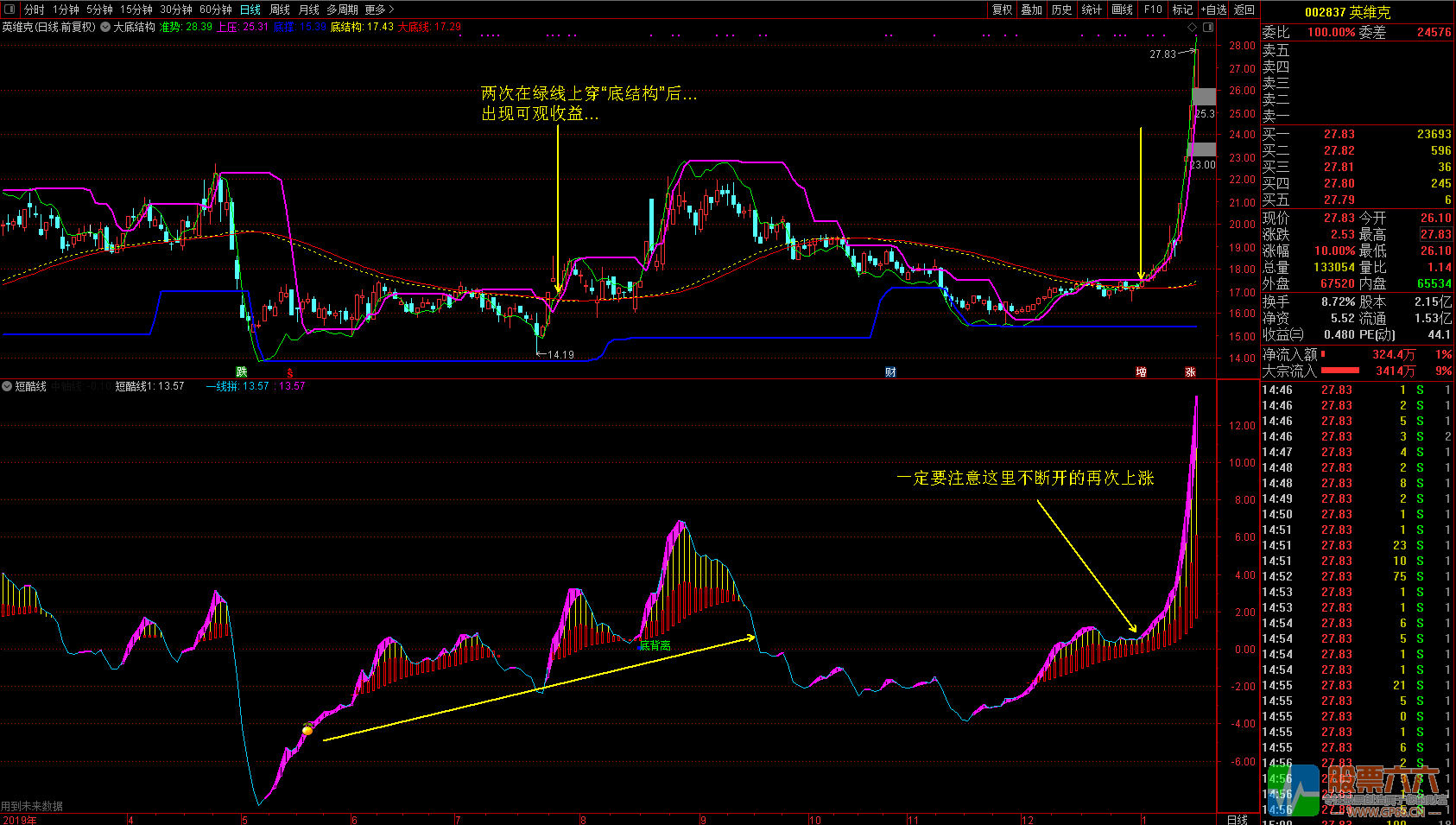Click the orange ball signal on indicator
The width and height of the screenshot is (1456, 825).
(x=307, y=731)
